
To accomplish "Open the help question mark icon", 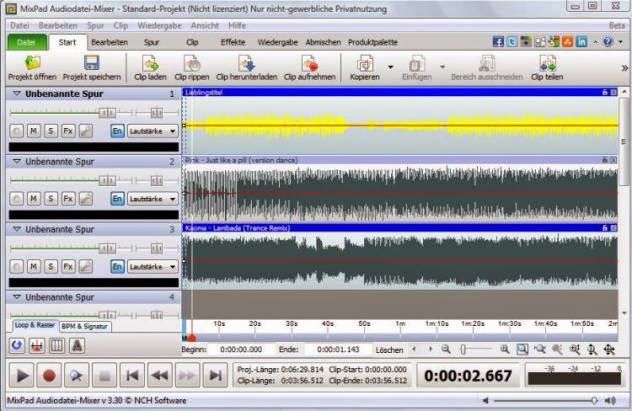I will [608, 42].
